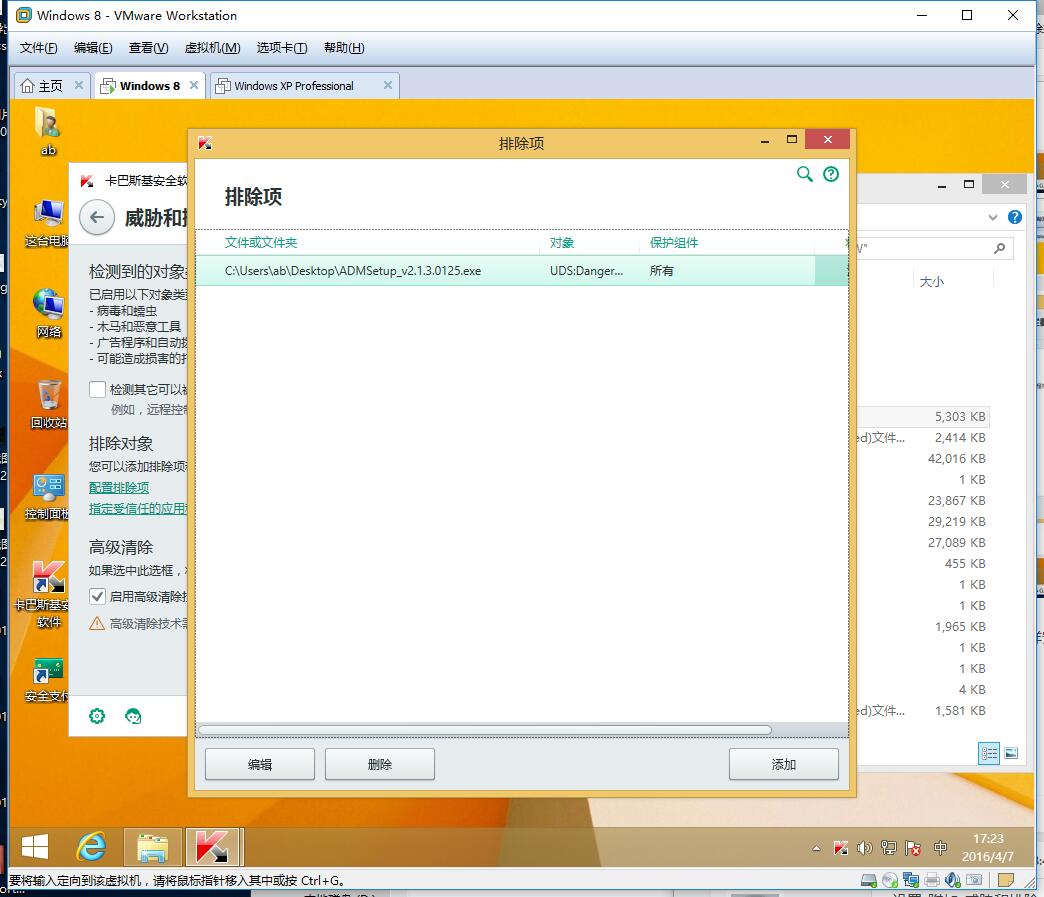
Task: Open the support face icon in Kaspersky window
Action: coord(133,716)
